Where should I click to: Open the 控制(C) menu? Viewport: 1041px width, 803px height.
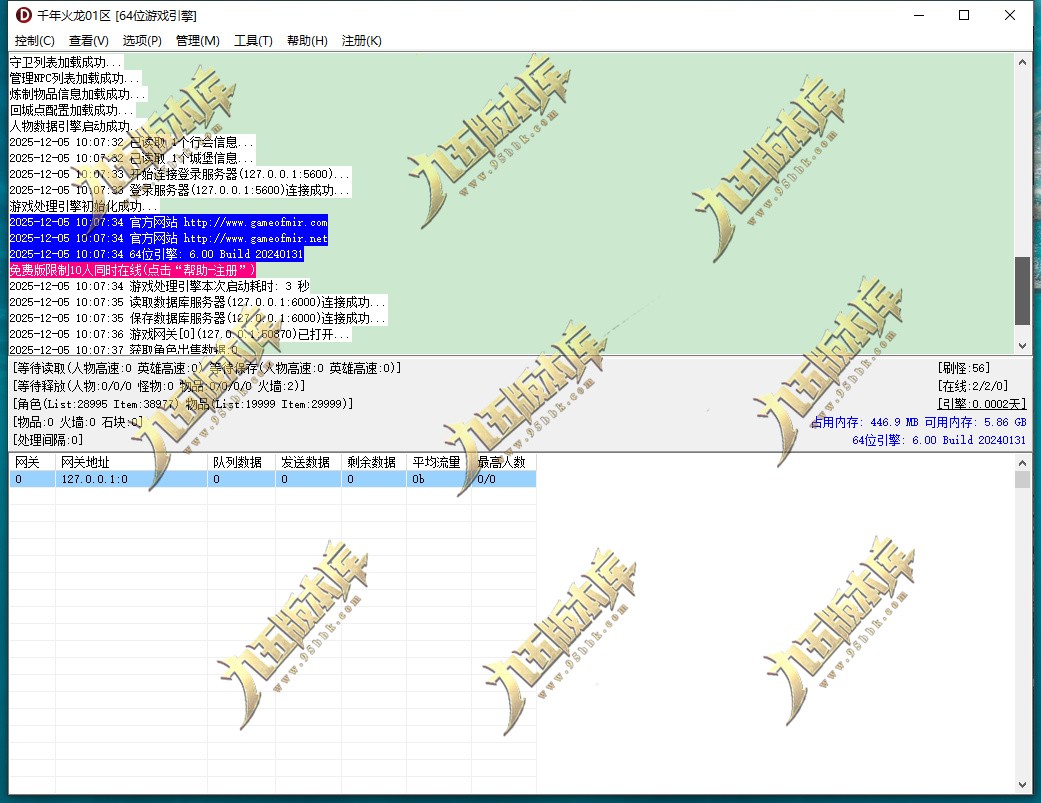coord(35,40)
